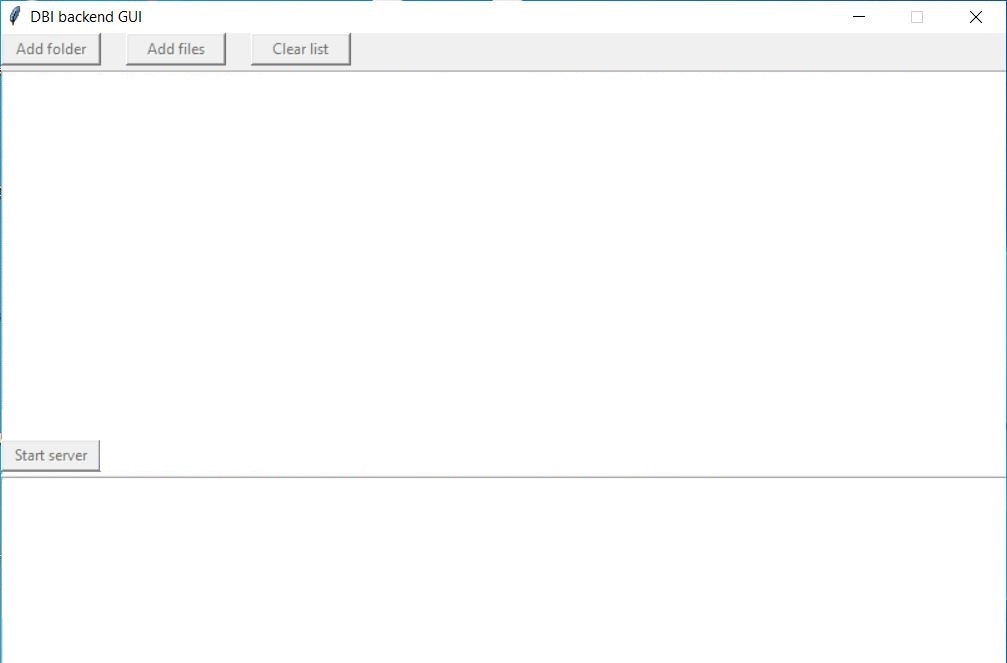
Task: Start the DBI server
Action: tap(51, 455)
